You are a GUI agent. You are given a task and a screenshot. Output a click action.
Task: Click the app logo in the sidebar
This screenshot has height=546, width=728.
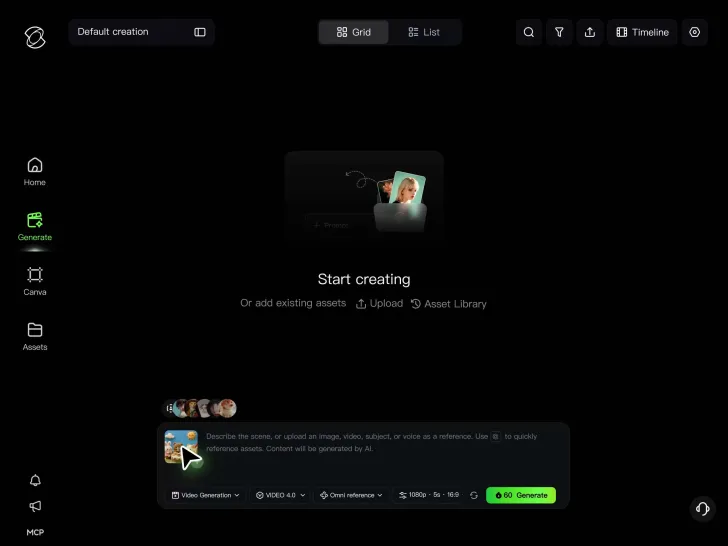point(35,37)
